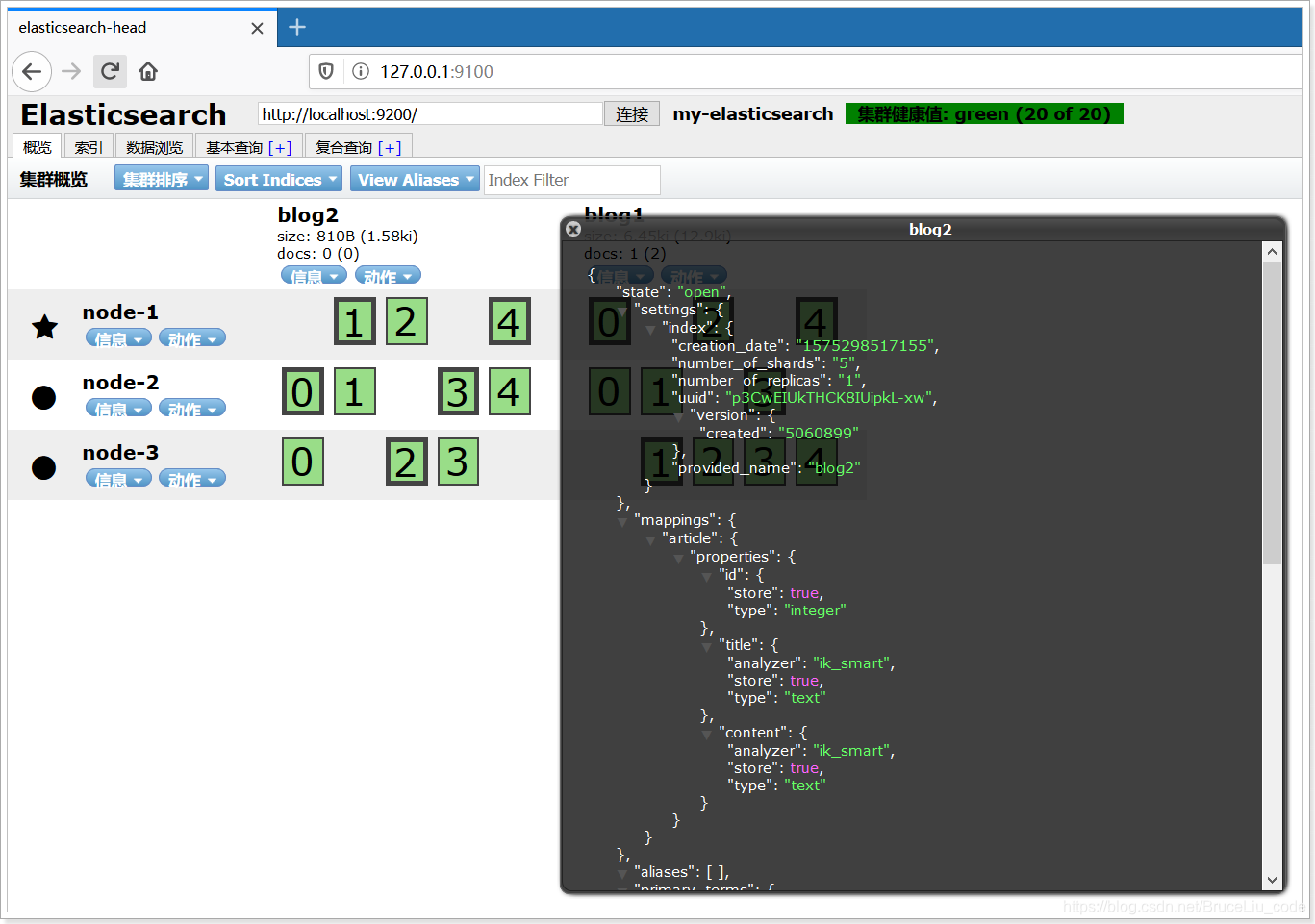Viewport: 1315px width, 924px height.
Task: Click the popup scrollbar down arrow
Action: (x=1272, y=880)
